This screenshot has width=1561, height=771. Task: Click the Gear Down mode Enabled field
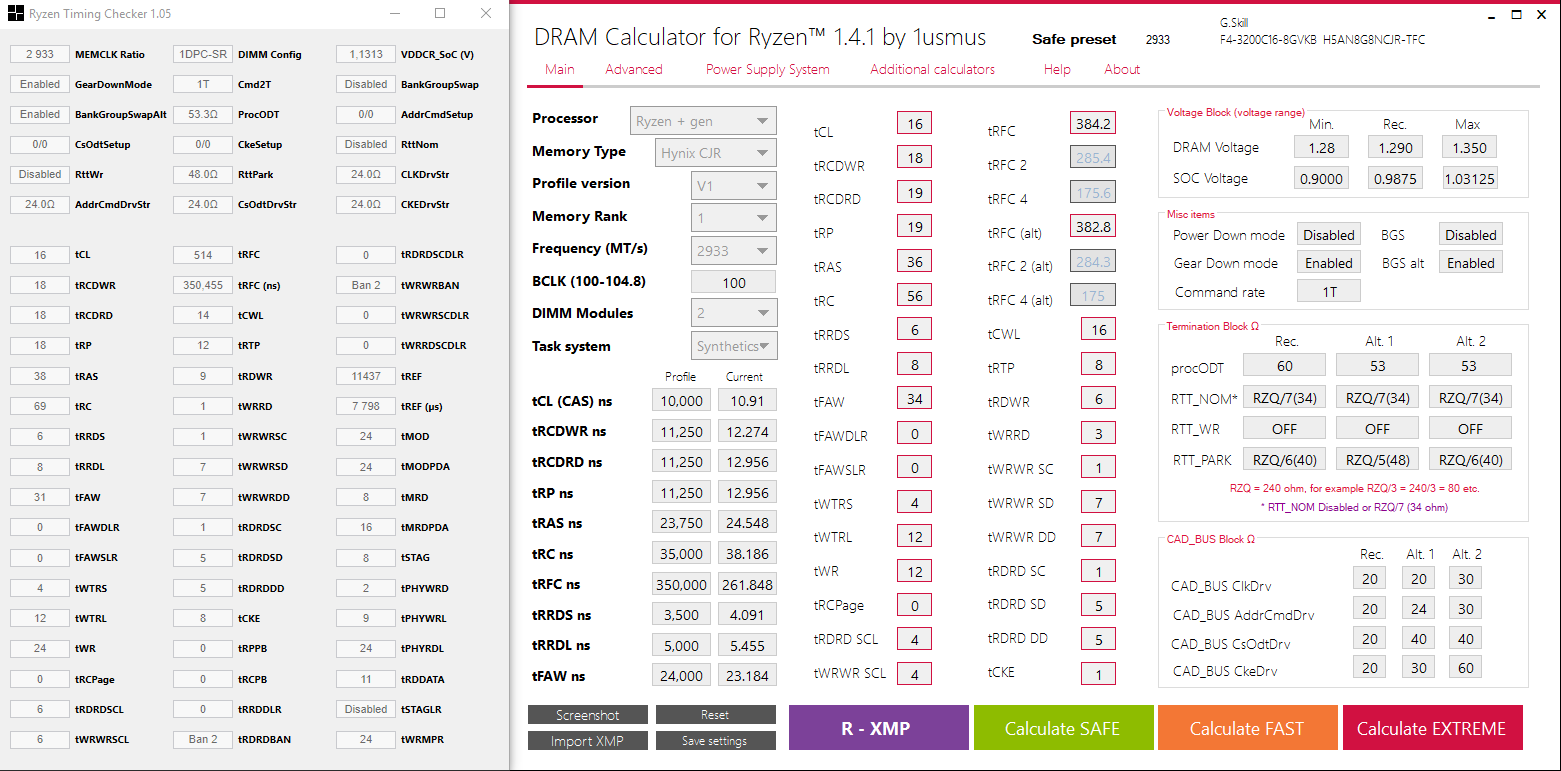[1329, 263]
